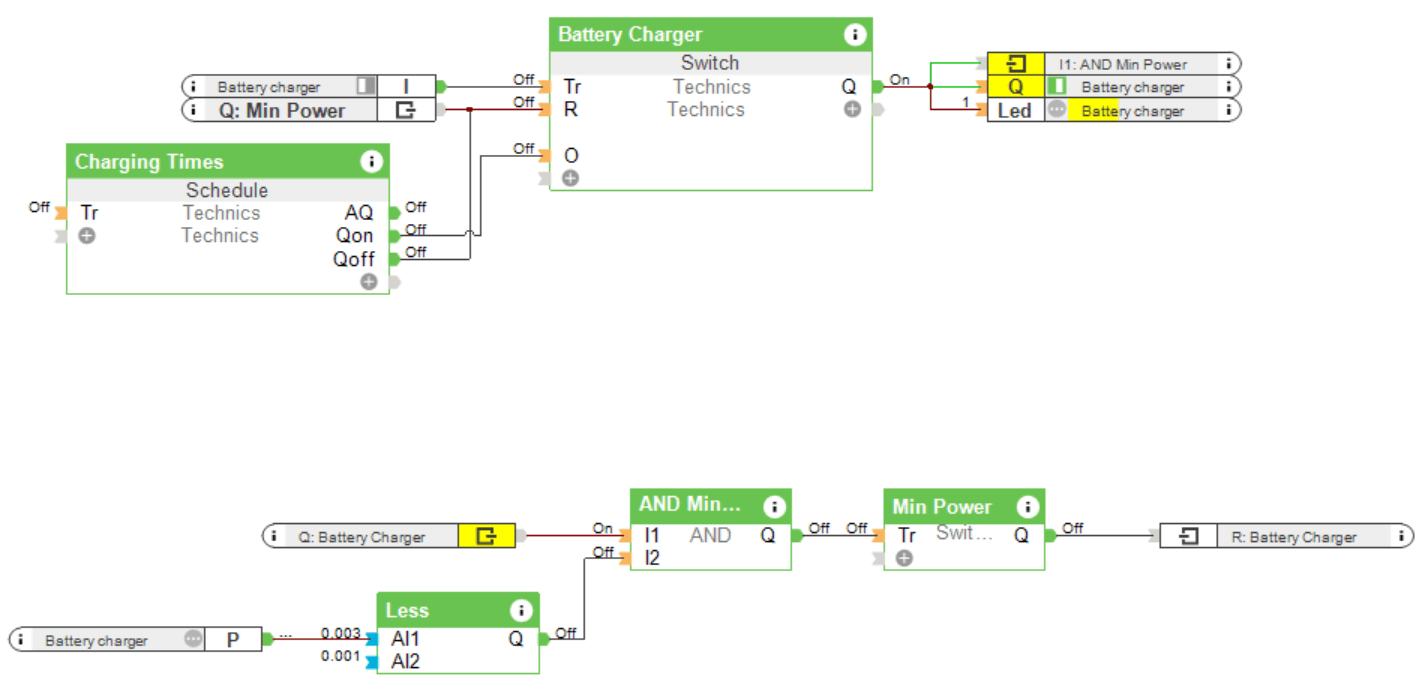
Task: Click info icon on the Less block
Action: 521,610
